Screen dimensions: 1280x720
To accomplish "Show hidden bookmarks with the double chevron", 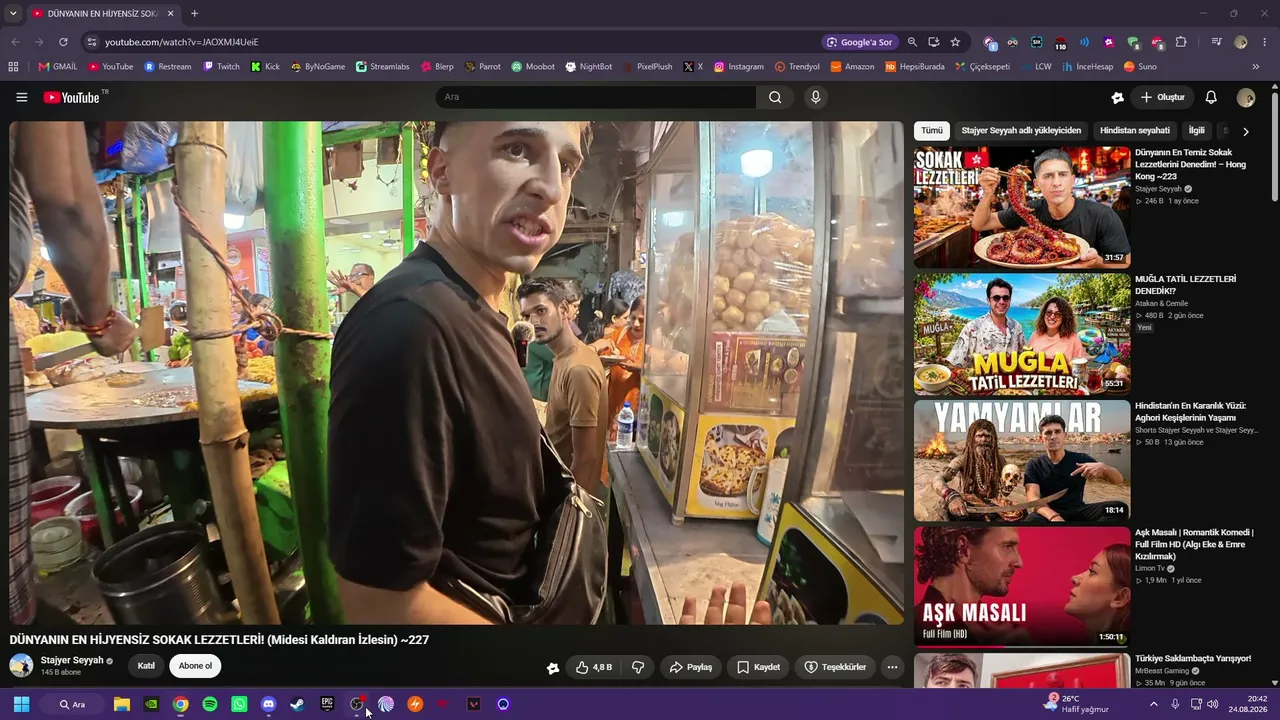I will click(1256, 67).
